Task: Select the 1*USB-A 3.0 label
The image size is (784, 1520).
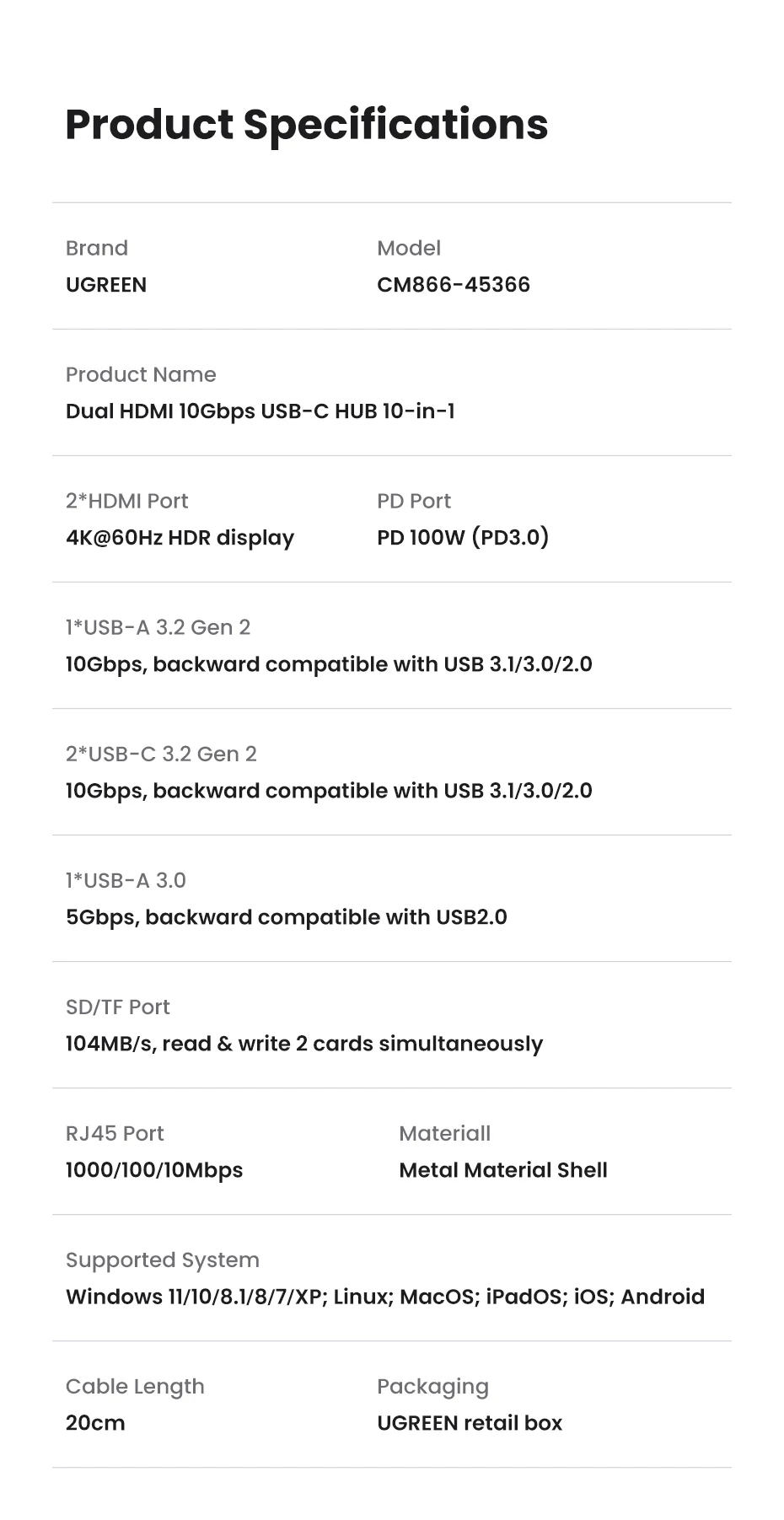Action: click(x=126, y=880)
